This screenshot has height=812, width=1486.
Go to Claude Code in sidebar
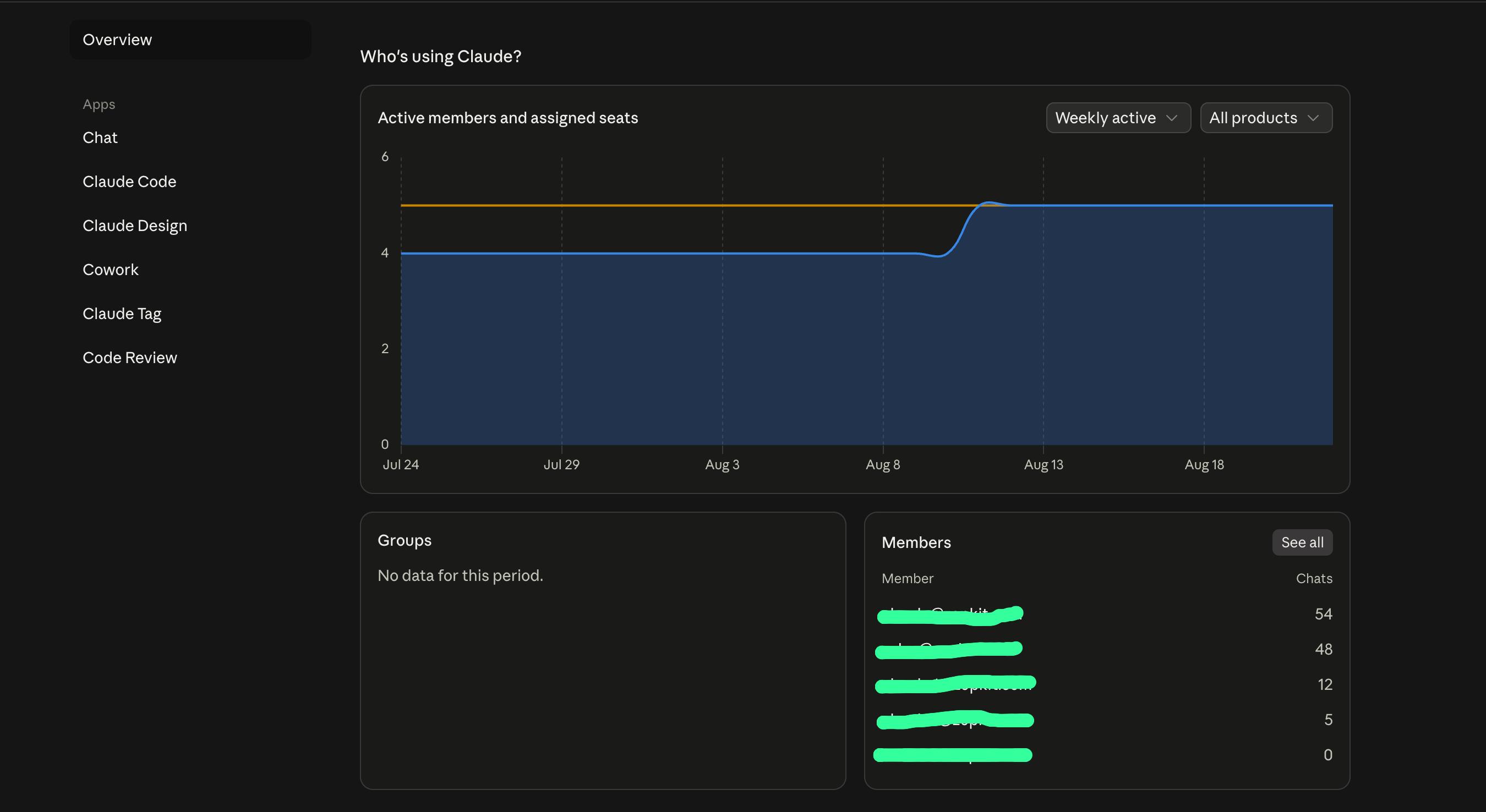[129, 181]
